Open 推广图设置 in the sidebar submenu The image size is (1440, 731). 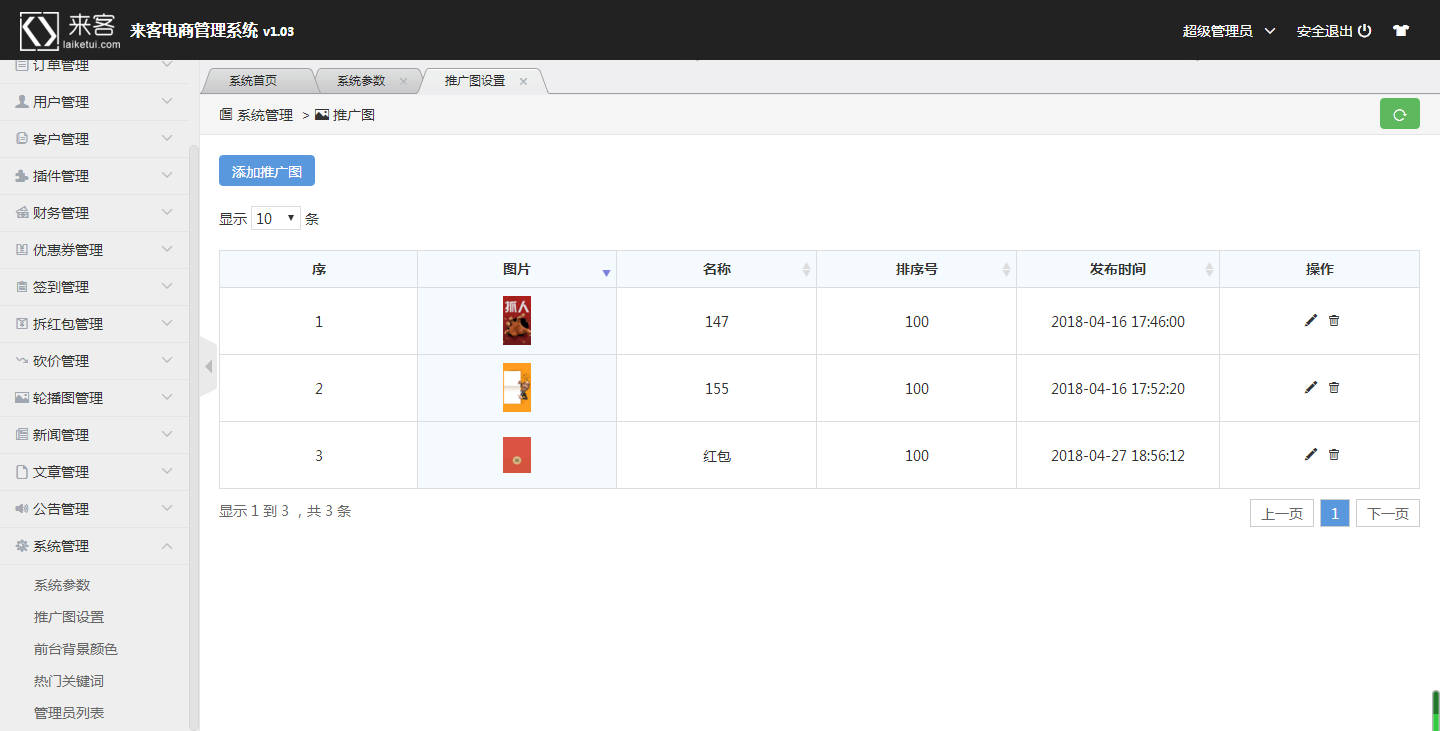pyautogui.click(x=69, y=617)
